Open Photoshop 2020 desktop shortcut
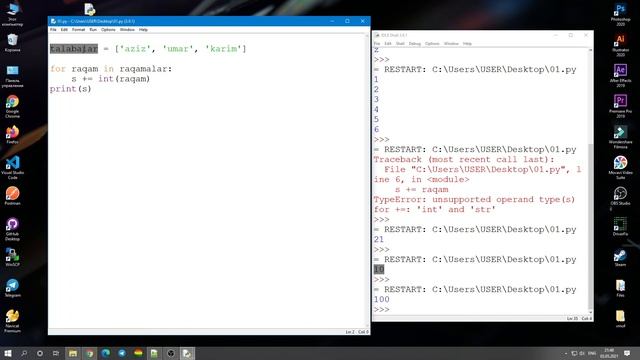This screenshot has height=360, width=640. [x=620, y=14]
